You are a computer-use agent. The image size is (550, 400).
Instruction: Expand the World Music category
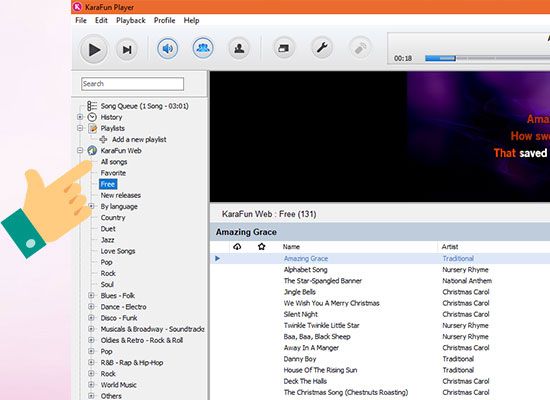(x=91, y=385)
